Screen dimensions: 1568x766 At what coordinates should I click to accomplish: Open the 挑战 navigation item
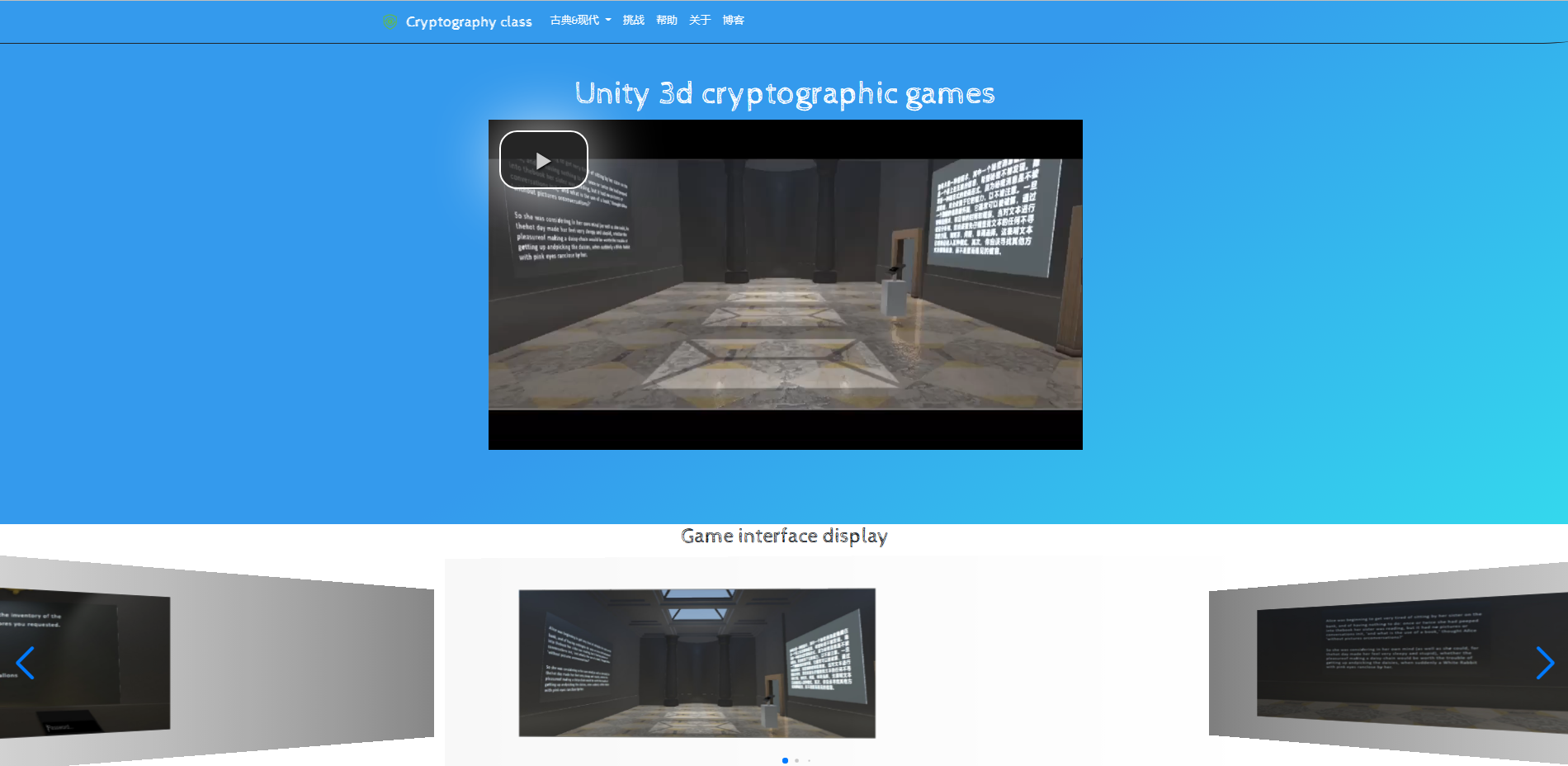633,20
